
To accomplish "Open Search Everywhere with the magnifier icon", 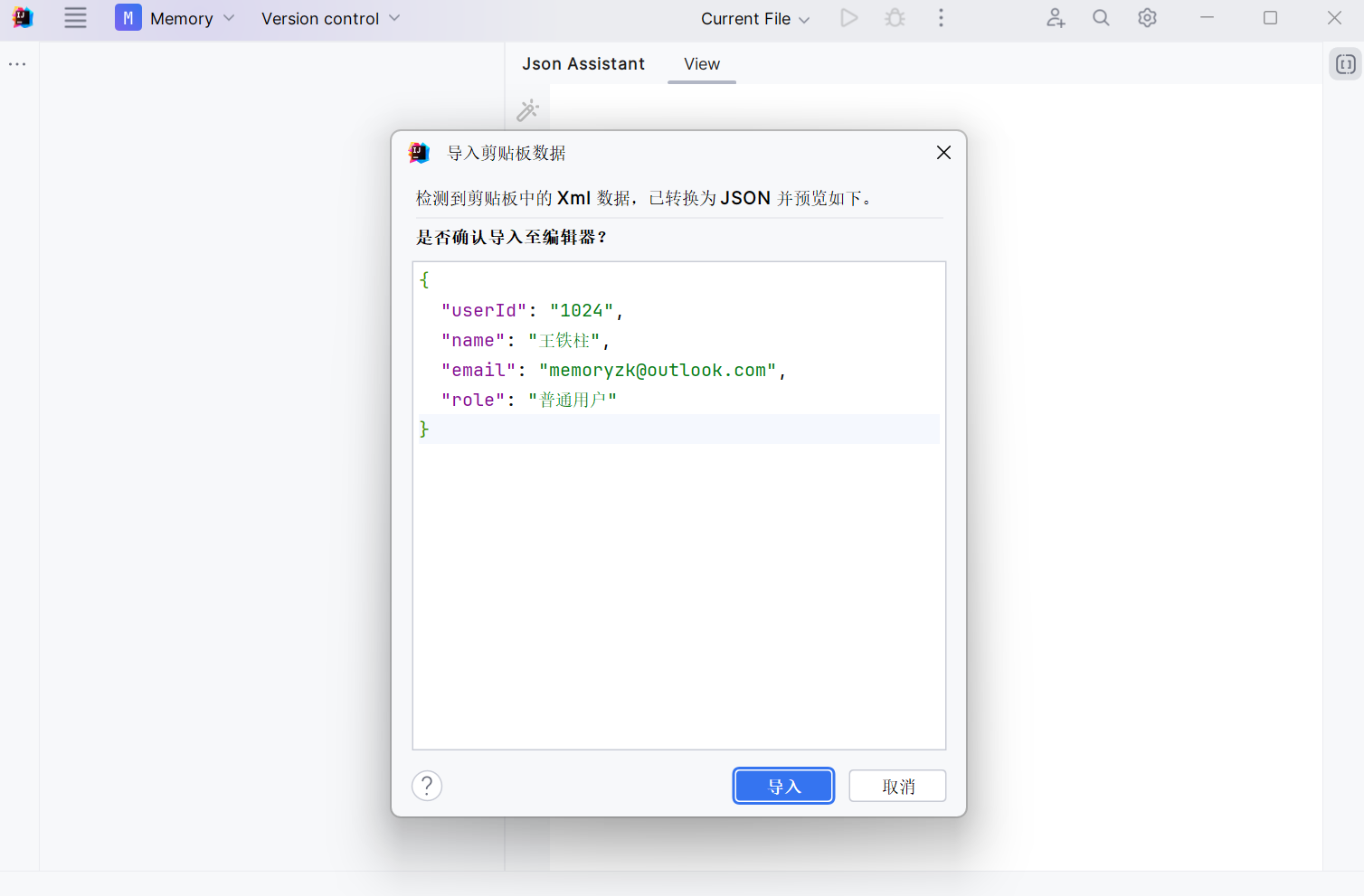I will (1101, 17).
